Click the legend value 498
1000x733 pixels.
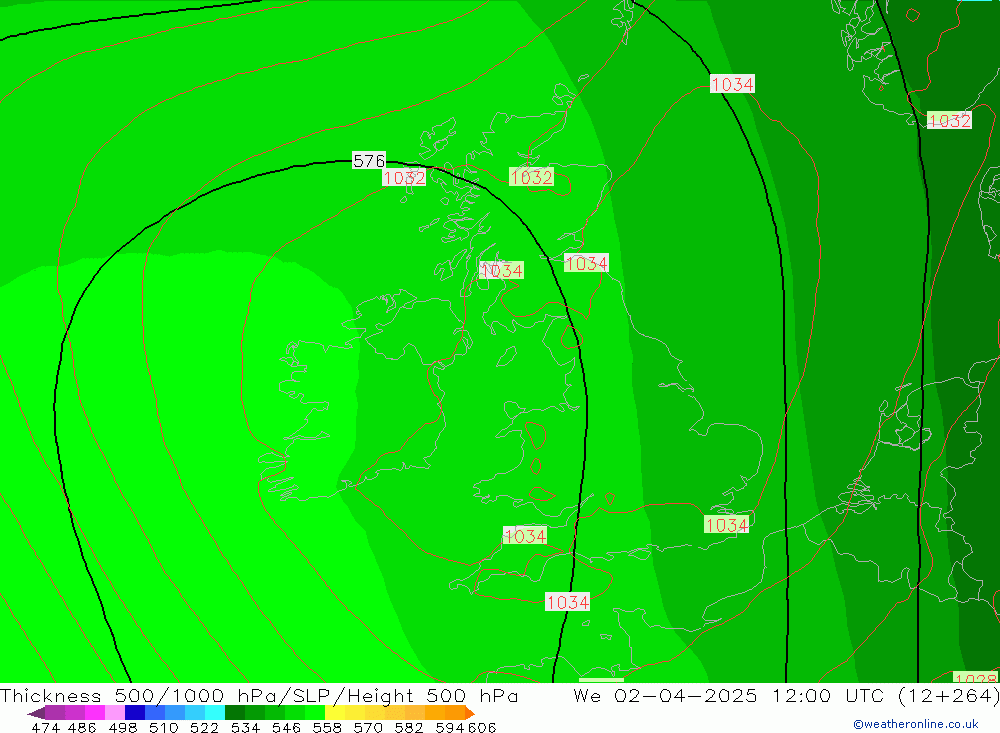122,727
